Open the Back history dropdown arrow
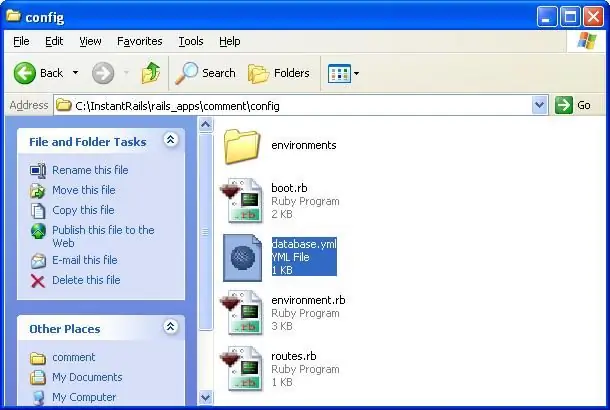 (x=75, y=73)
